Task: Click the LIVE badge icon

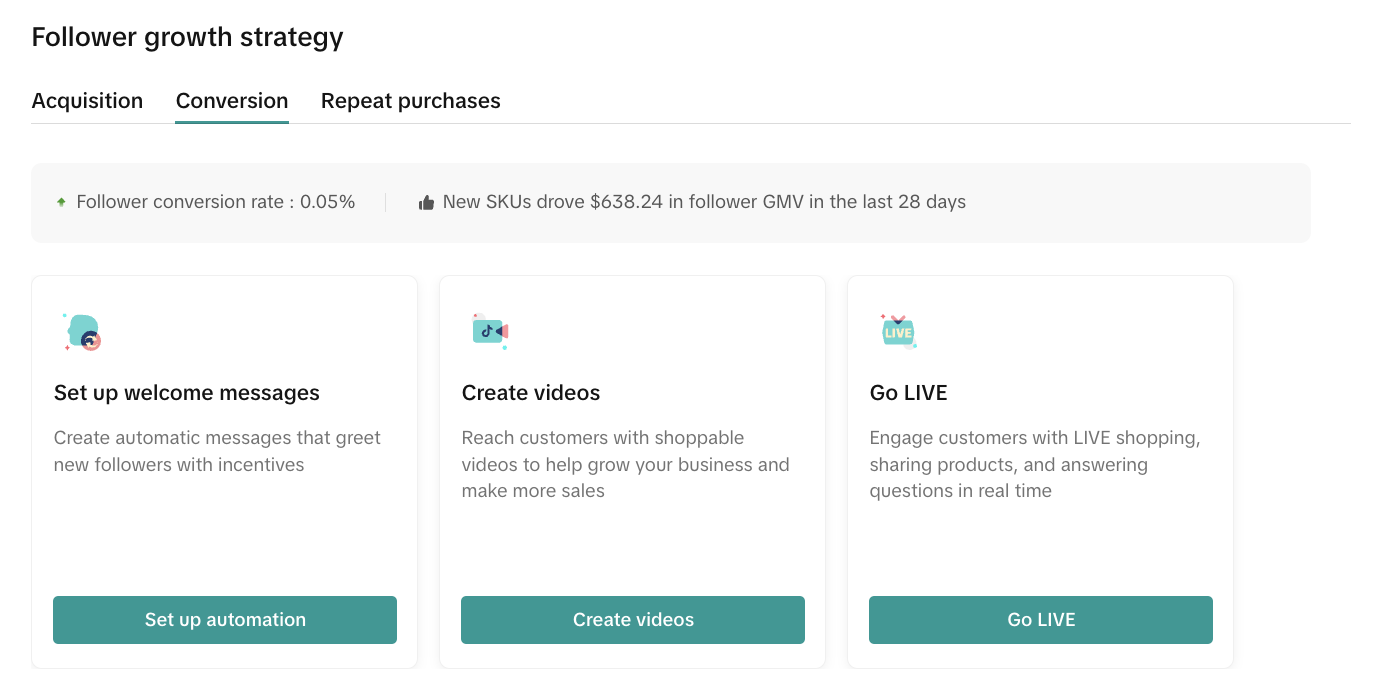Action: coord(898,331)
